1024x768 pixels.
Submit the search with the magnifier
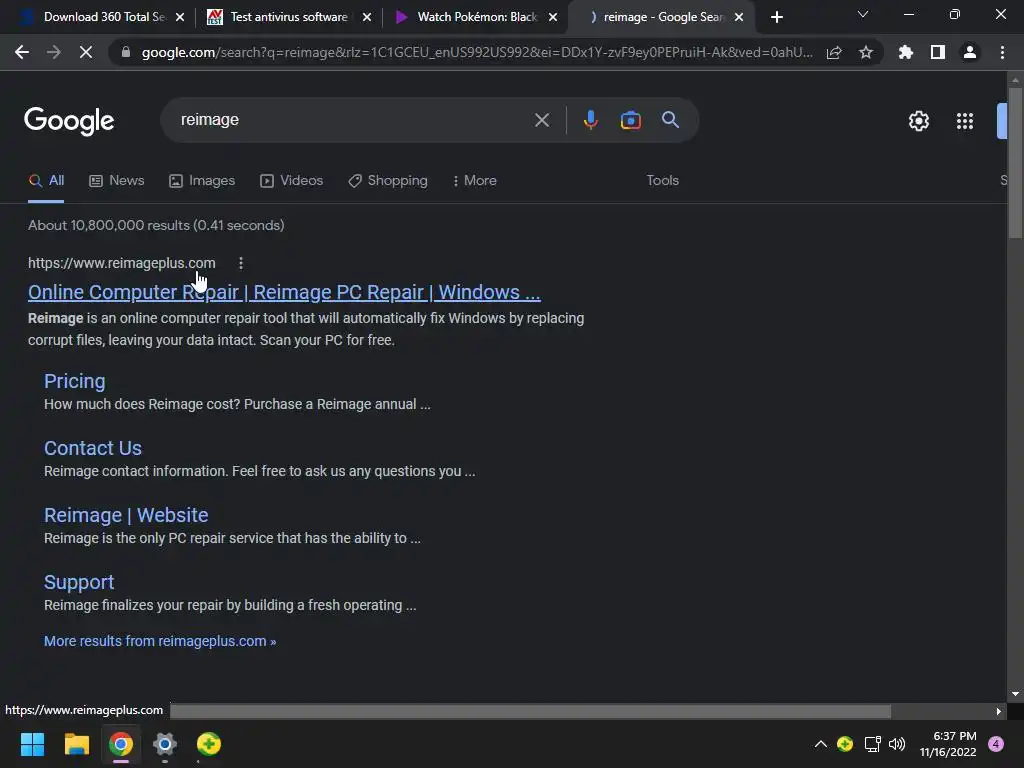point(670,120)
